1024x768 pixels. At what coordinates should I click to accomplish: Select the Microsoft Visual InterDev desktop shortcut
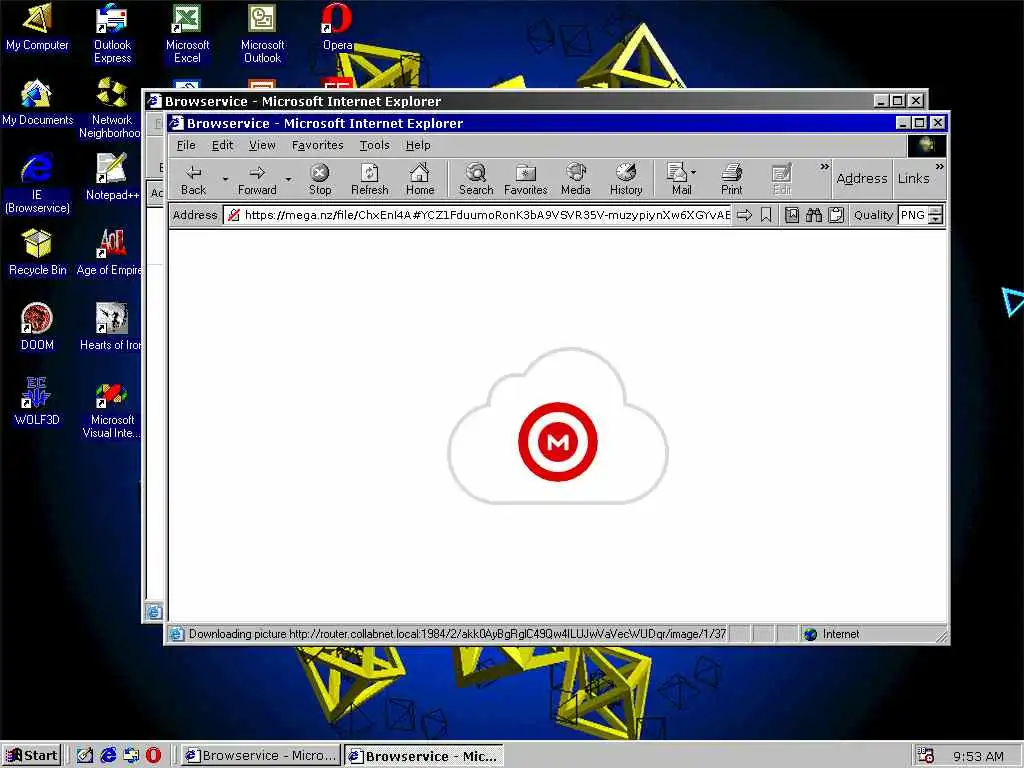[x=112, y=408]
